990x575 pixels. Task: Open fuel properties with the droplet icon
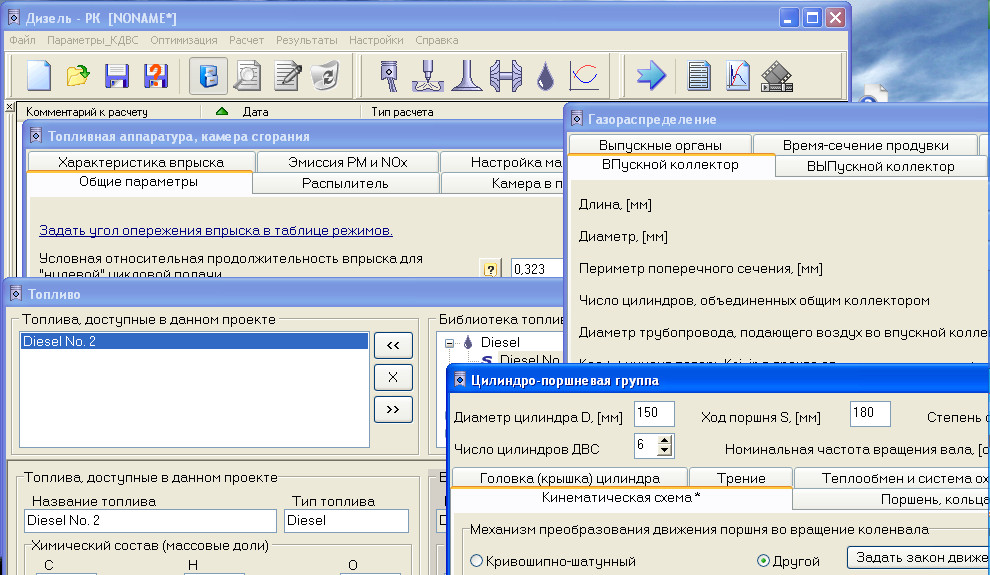point(545,76)
